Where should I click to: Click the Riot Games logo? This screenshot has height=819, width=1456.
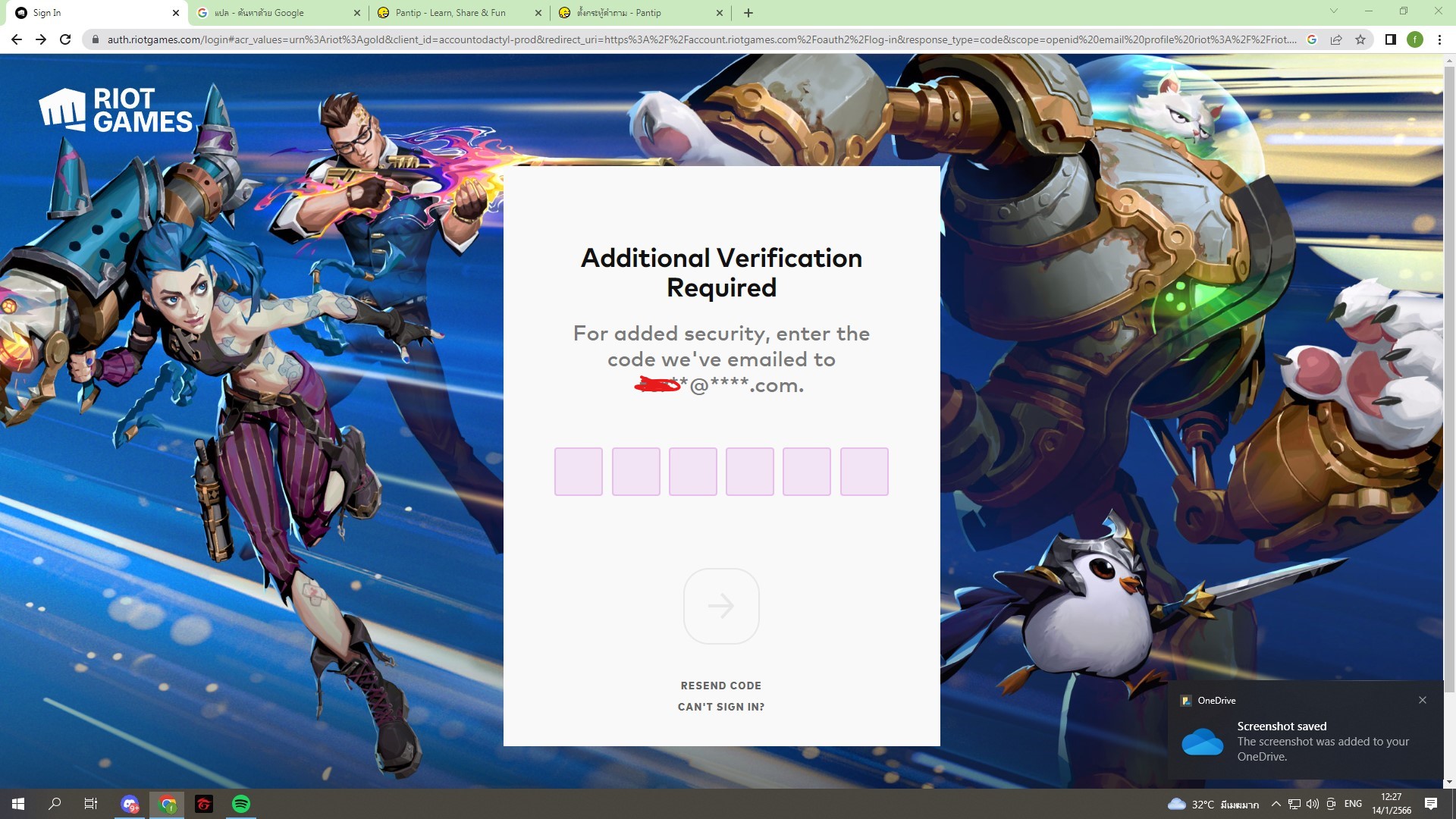pos(115,110)
